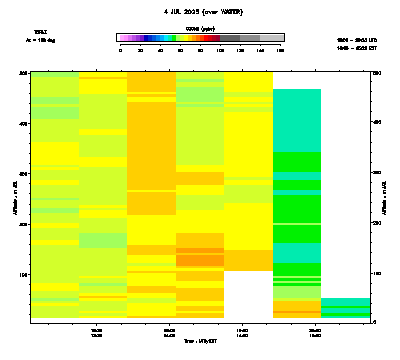Click the white gap below fifth column
Screen dimensions: 400x360
point(248,294)
